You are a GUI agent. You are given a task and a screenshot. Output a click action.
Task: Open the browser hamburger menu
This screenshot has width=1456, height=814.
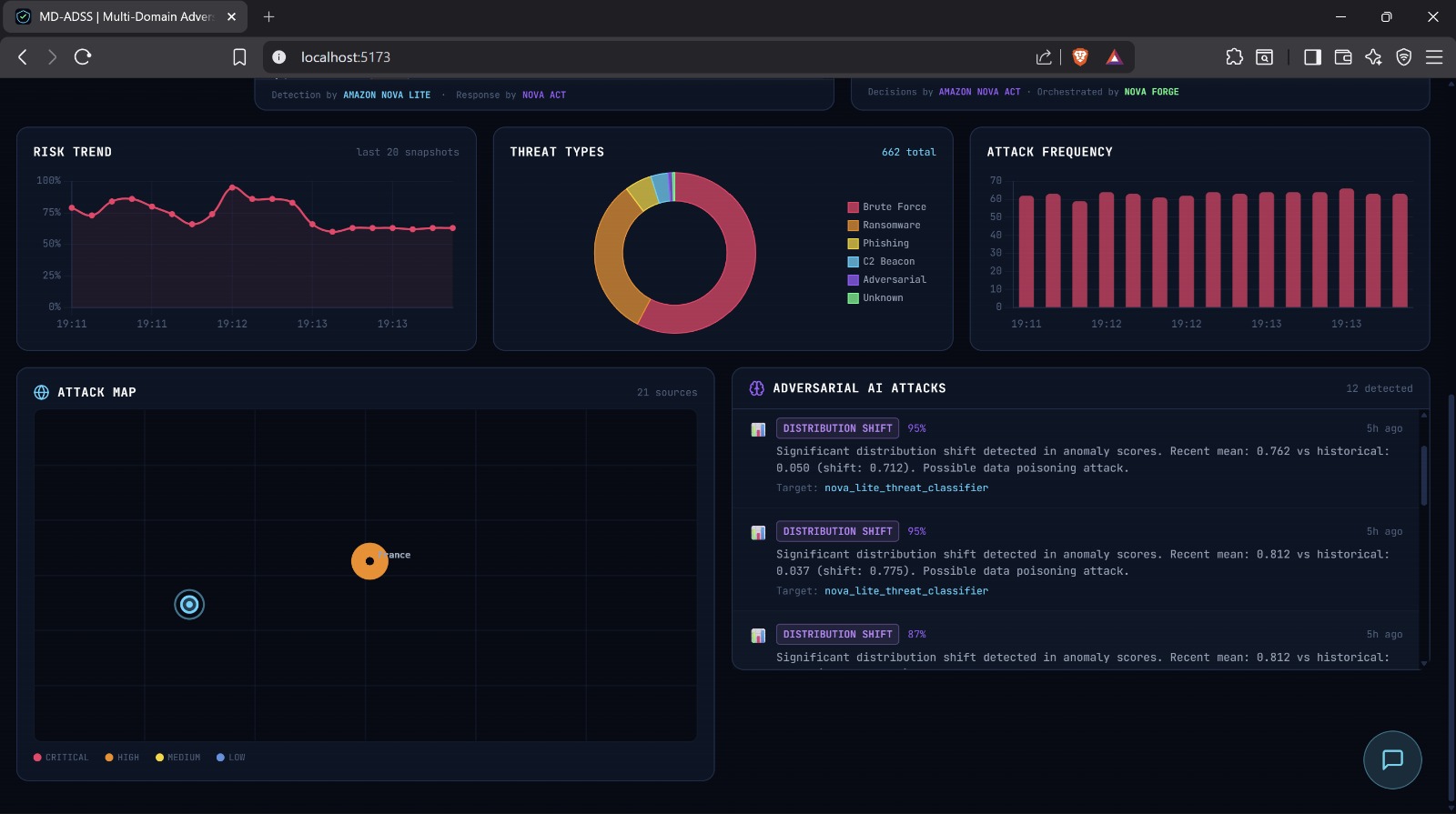tap(1434, 57)
